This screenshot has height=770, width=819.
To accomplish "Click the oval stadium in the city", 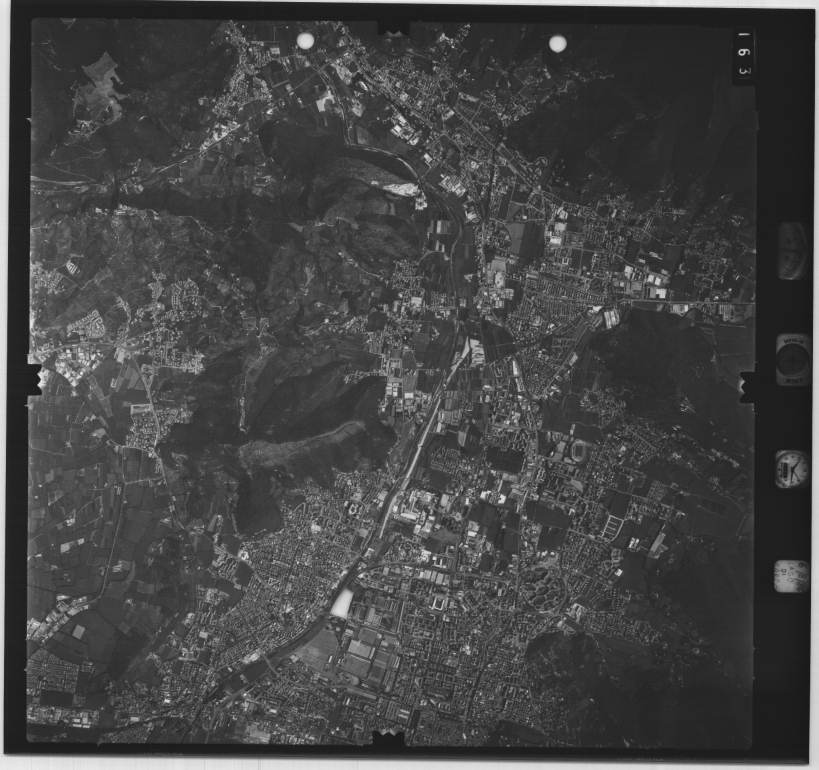I will point(580,451).
